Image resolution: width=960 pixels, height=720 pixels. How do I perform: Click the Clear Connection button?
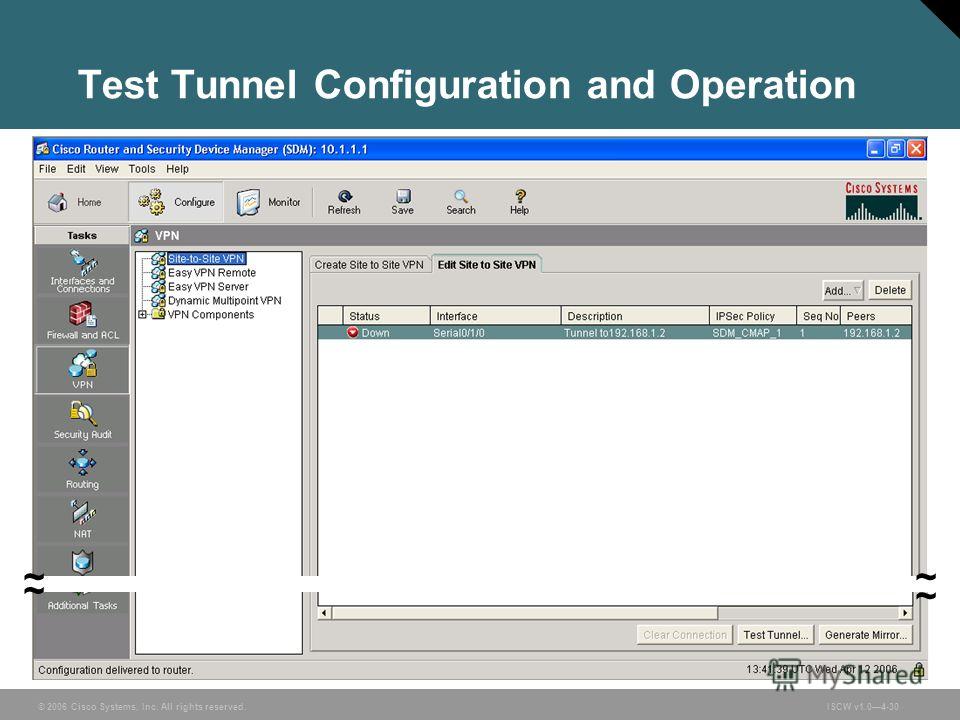tap(684, 635)
